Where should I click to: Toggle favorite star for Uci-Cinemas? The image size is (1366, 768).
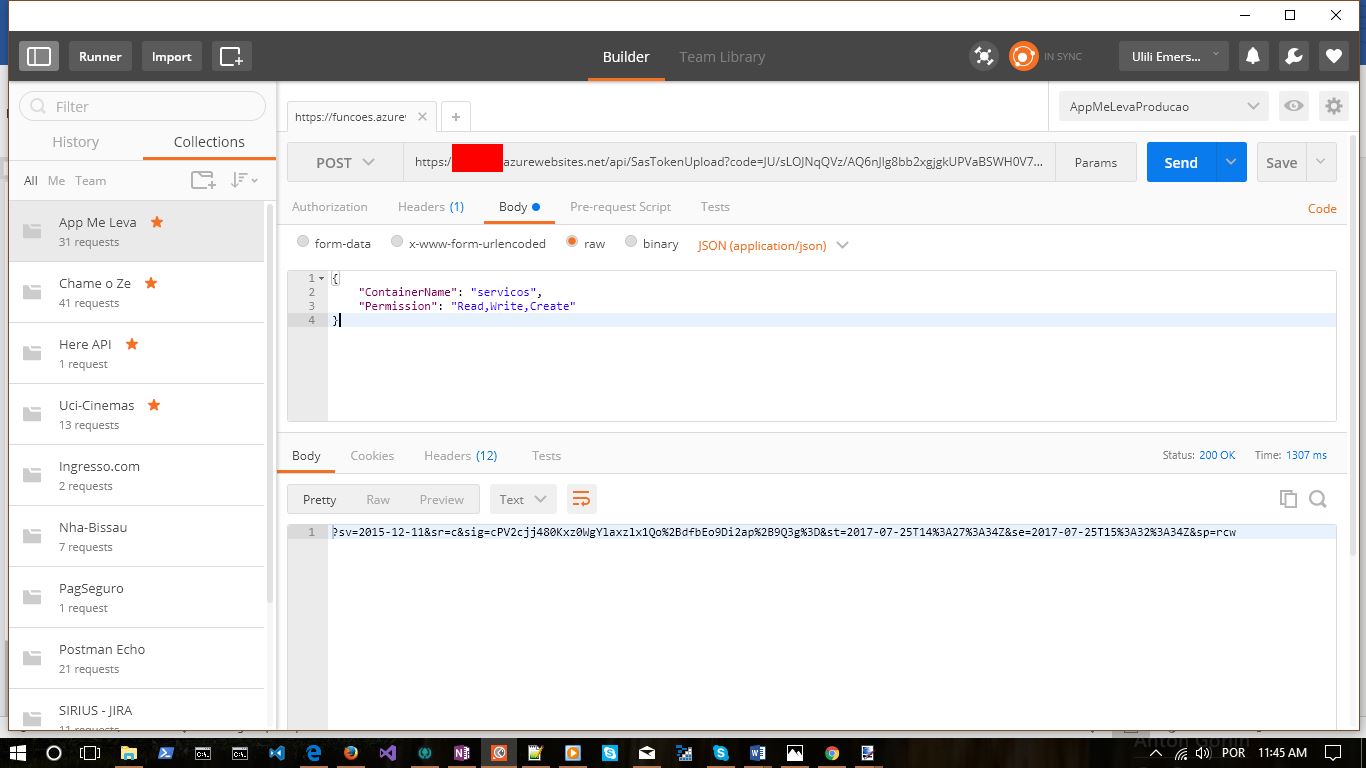[x=154, y=405]
